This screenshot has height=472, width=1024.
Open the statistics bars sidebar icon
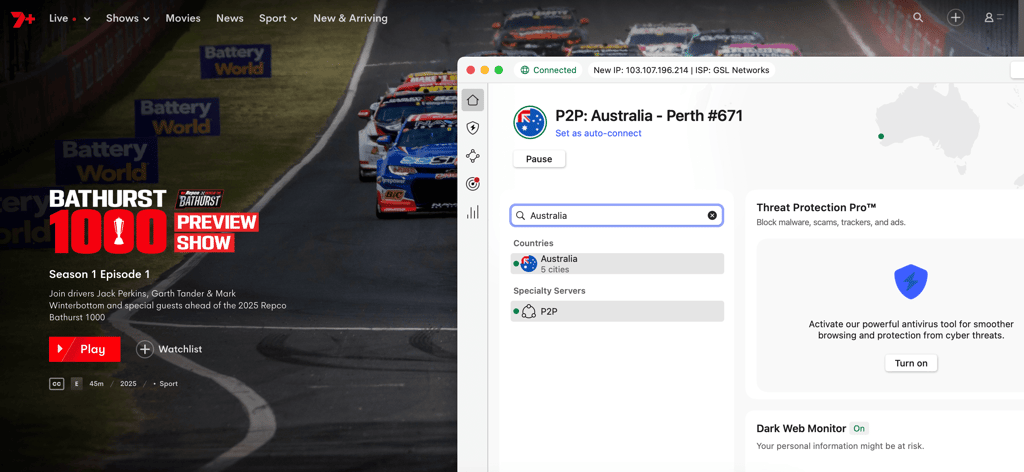point(473,212)
